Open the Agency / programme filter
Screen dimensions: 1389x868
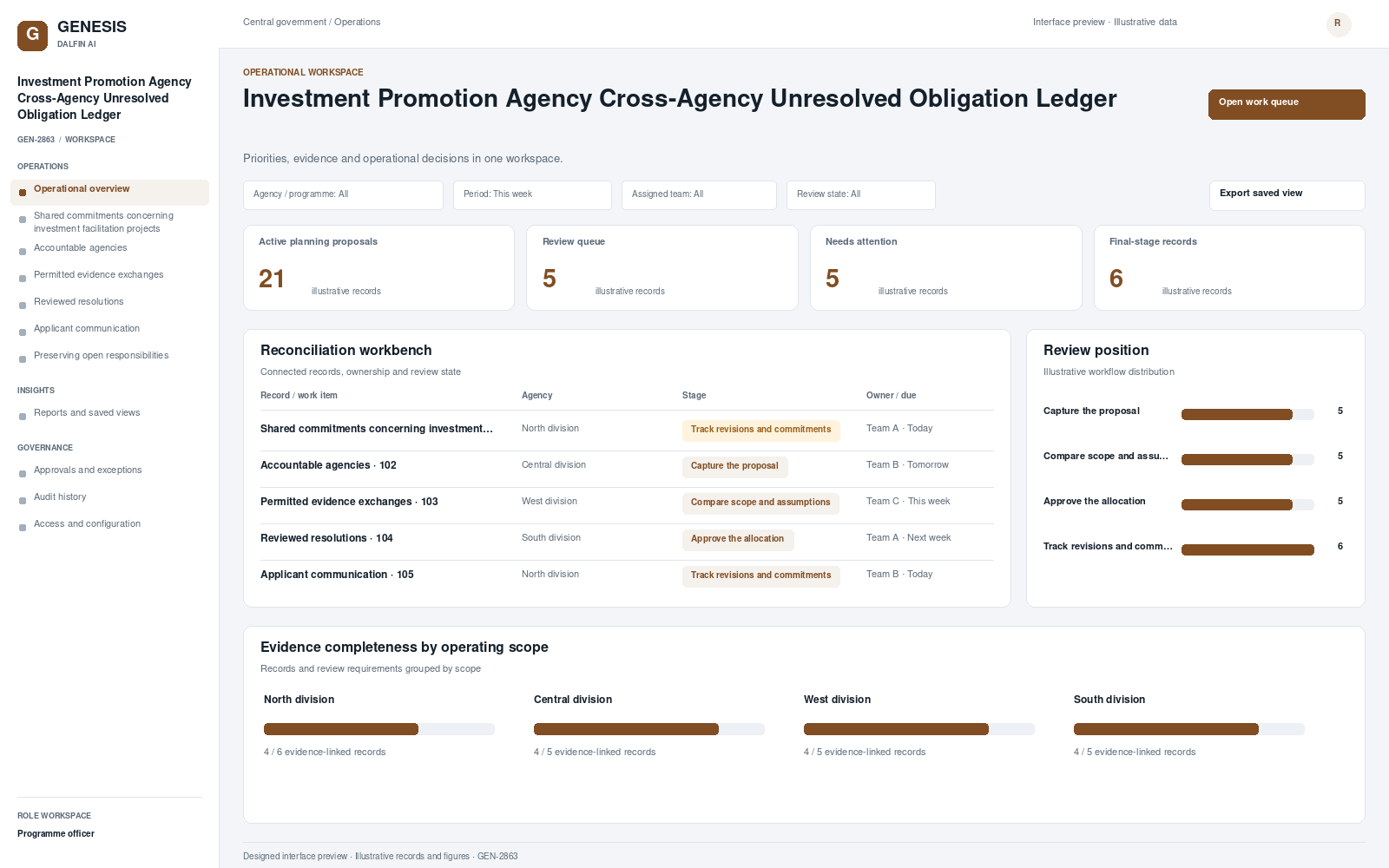tap(343, 194)
